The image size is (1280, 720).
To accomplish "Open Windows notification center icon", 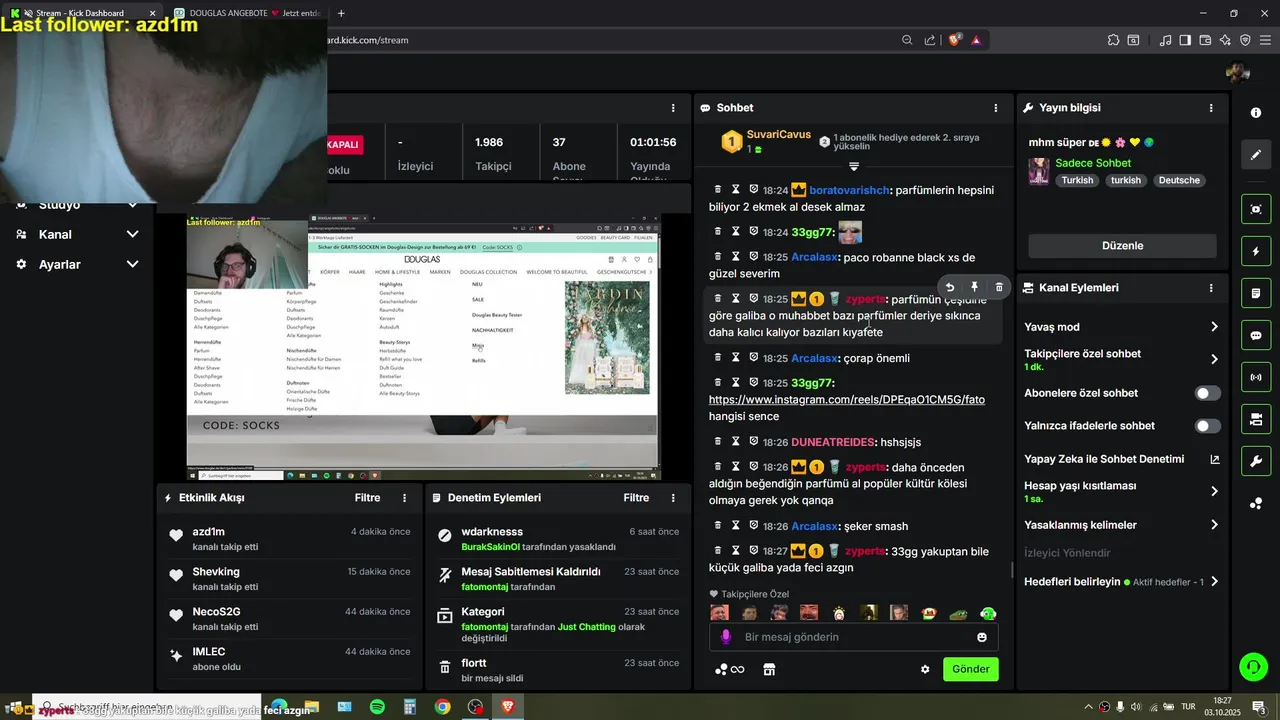I will point(1259,707).
